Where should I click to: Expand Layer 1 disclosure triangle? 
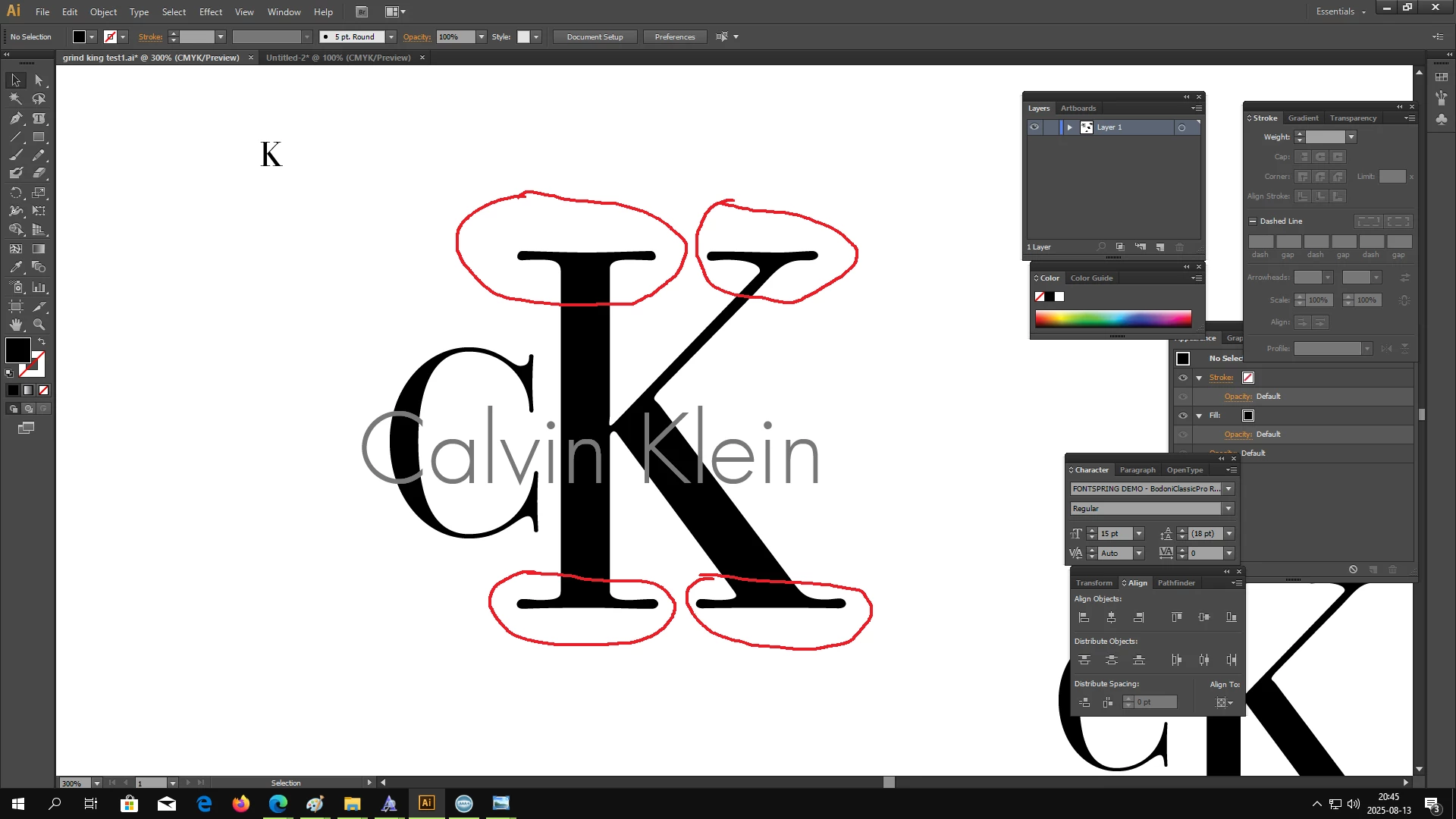click(x=1069, y=127)
